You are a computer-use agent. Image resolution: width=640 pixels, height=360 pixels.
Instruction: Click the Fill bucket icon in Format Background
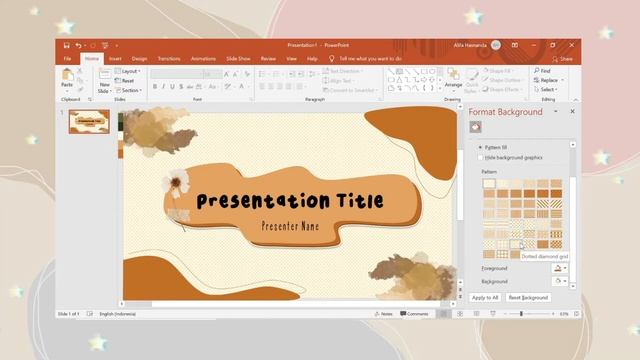[x=475, y=127]
